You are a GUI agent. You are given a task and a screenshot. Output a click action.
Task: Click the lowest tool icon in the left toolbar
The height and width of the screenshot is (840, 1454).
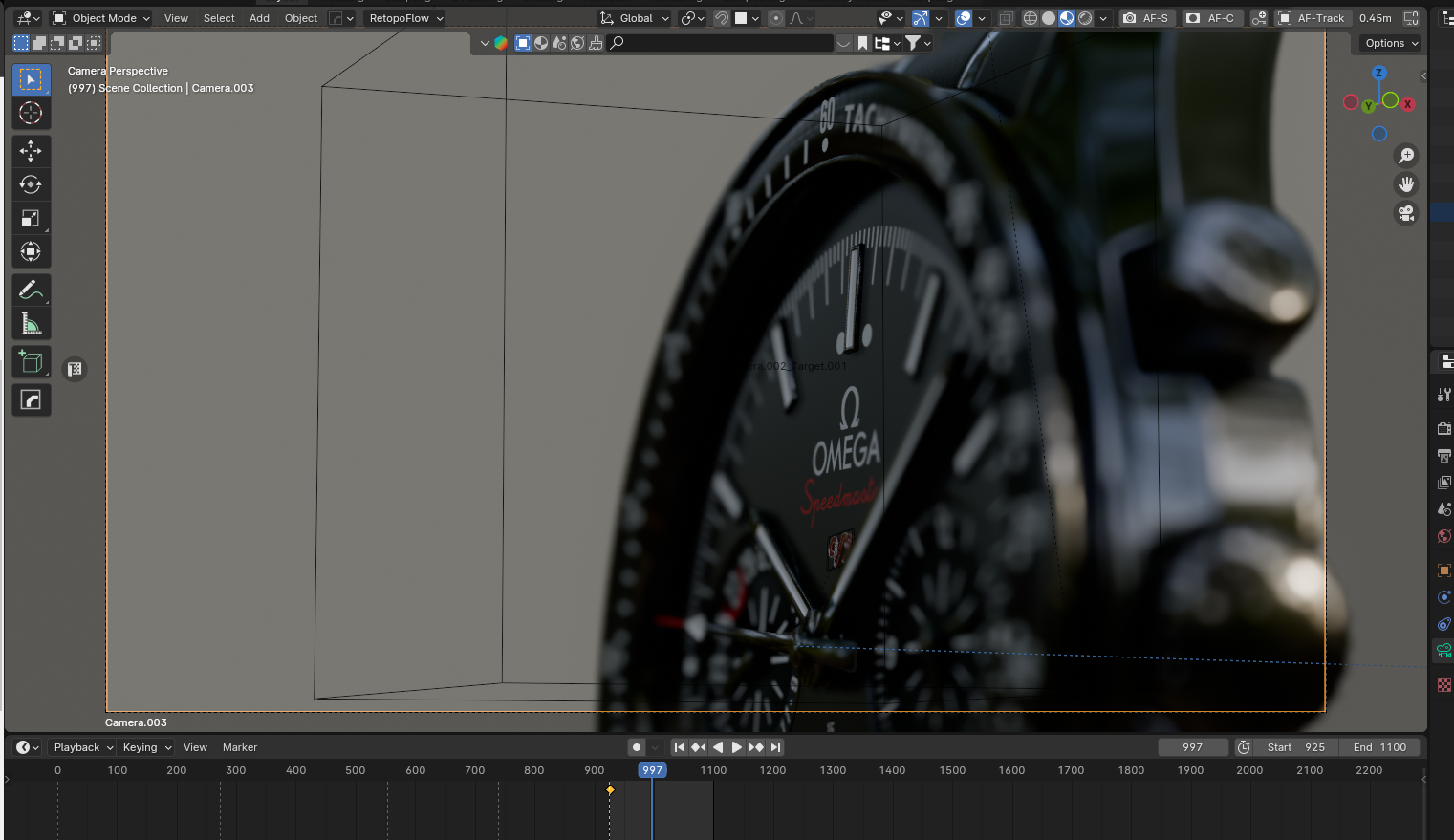31,400
